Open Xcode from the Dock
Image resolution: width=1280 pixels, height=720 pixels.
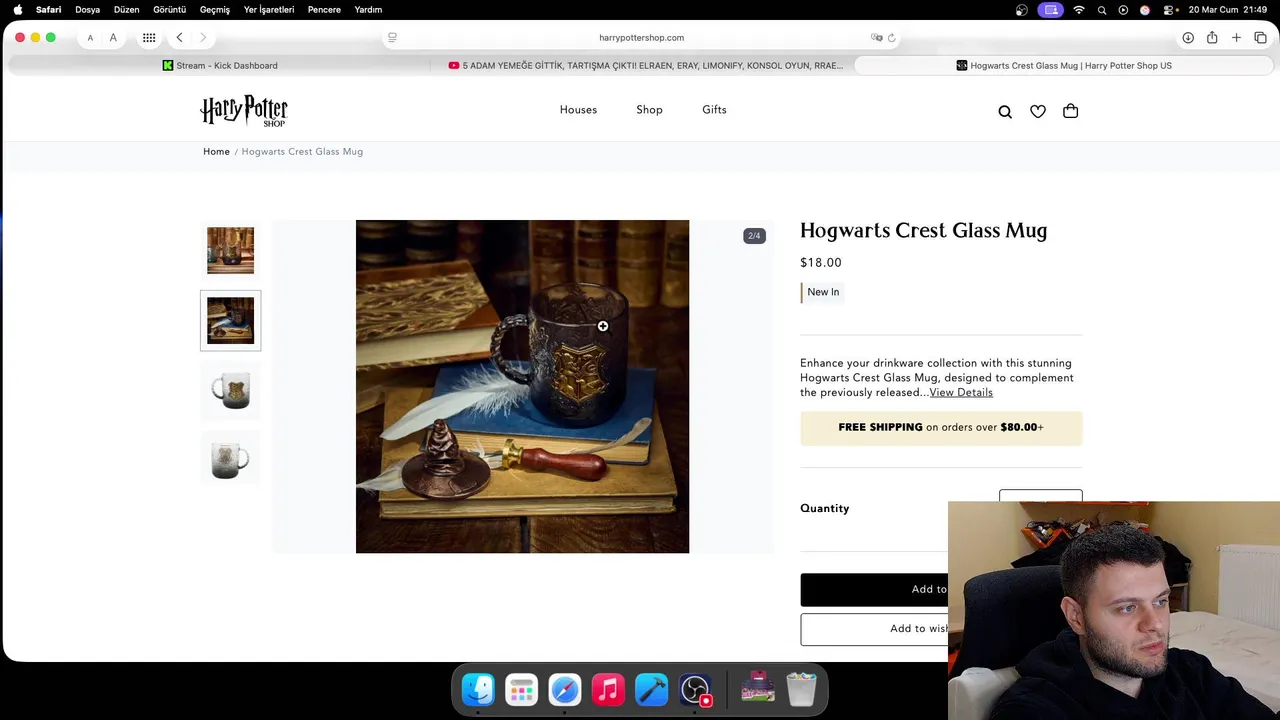coord(651,689)
